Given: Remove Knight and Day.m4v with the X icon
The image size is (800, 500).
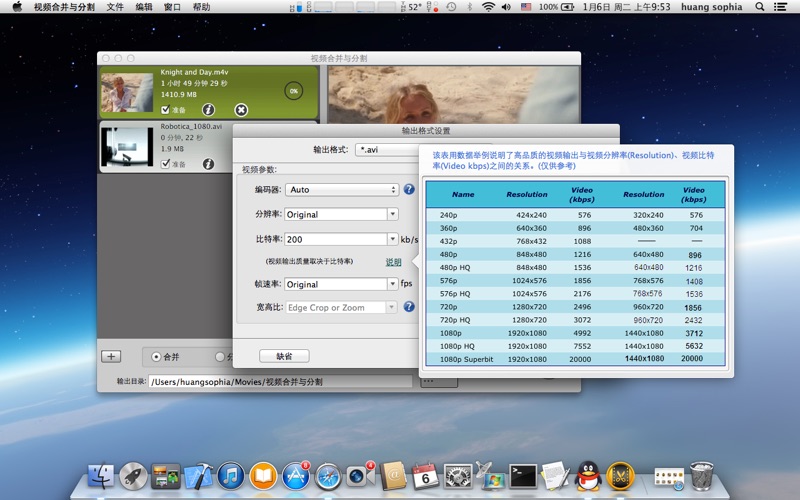Looking at the screenshot, I should tap(241, 110).
